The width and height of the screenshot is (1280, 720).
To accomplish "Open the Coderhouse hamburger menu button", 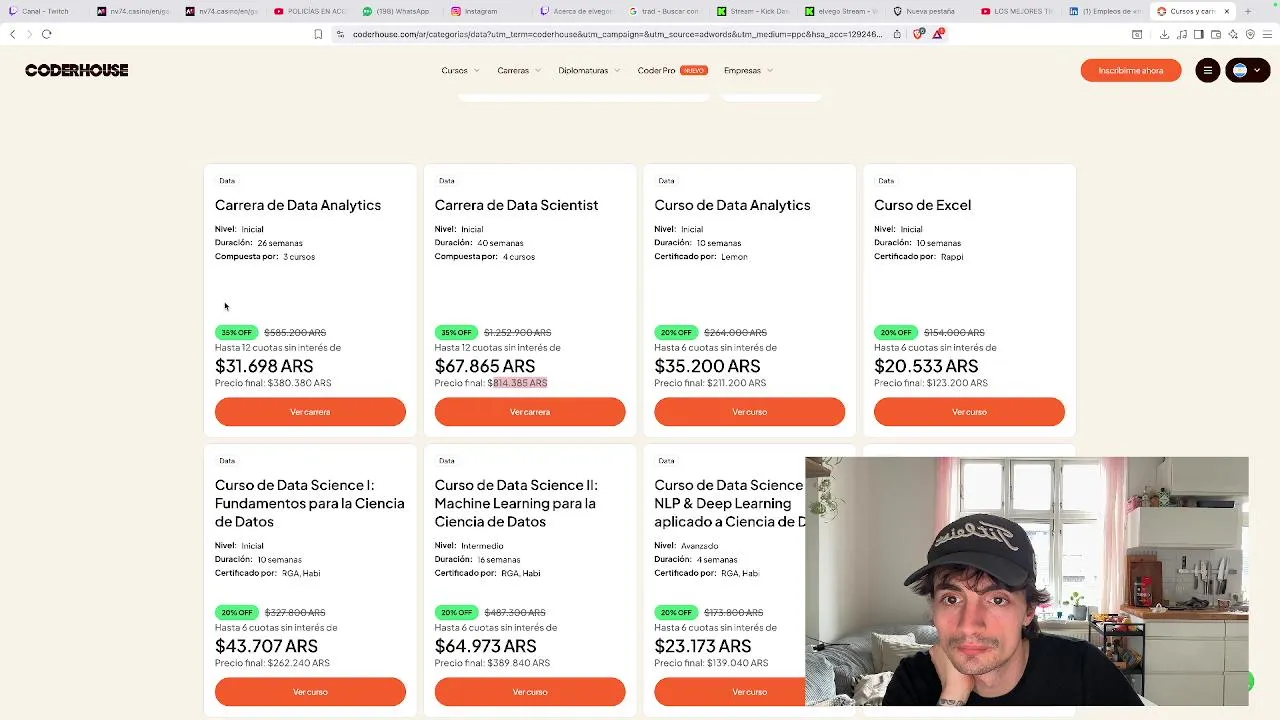I will click(1208, 70).
